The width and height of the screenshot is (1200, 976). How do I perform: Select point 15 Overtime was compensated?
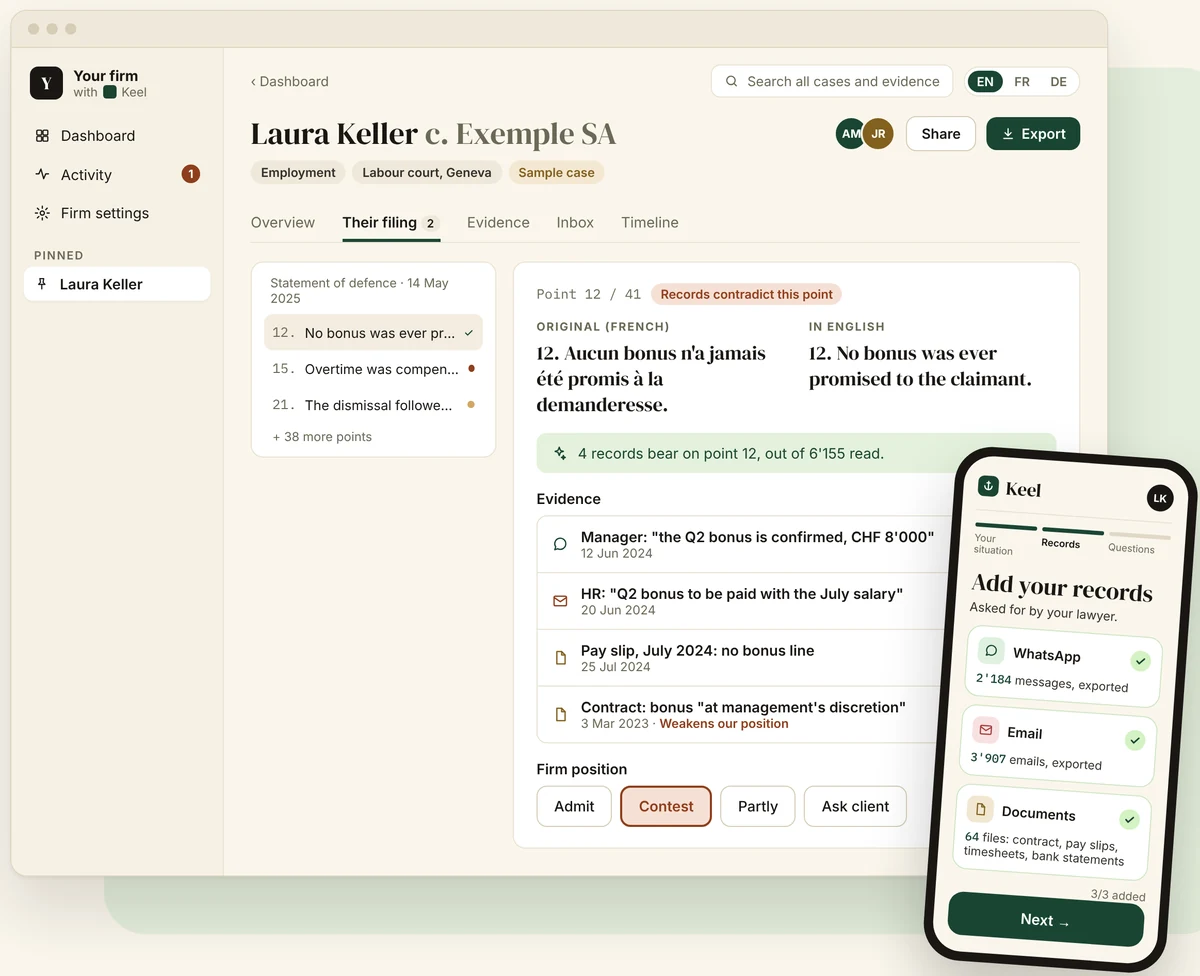(373, 369)
